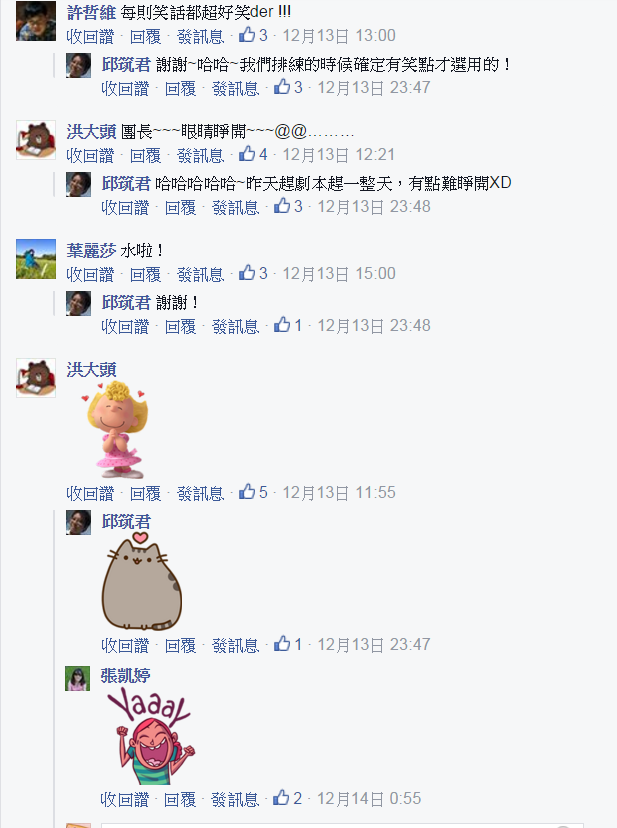Open 洪大頭's bear avatar beside 團長 comment

[36, 140]
